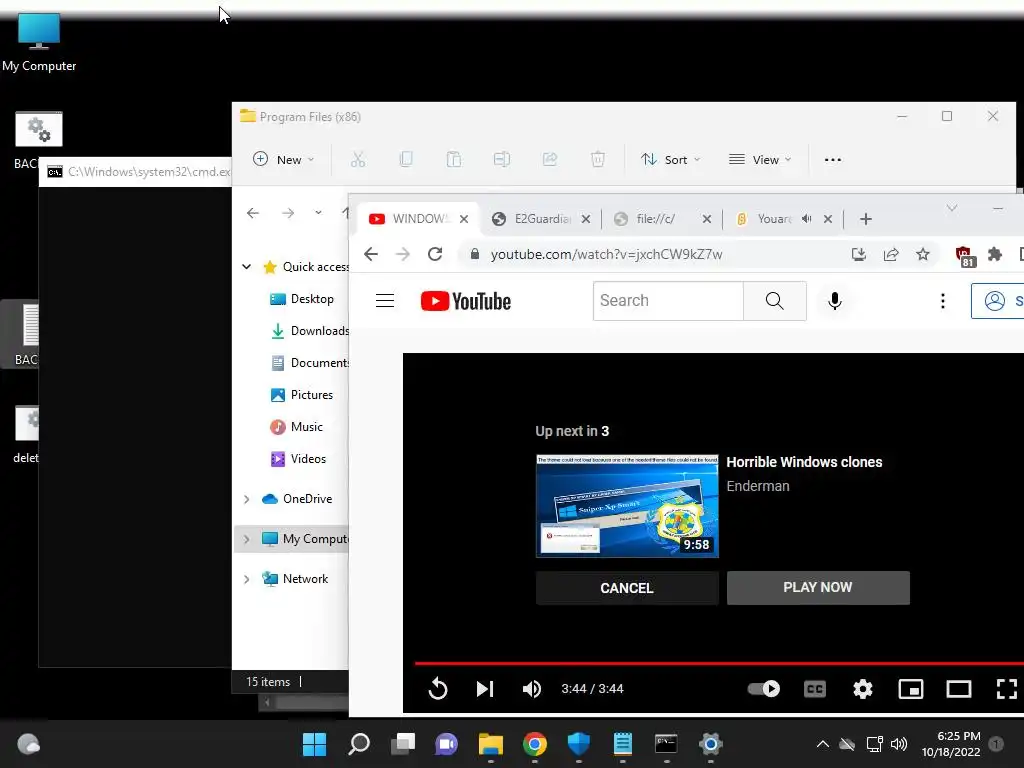Switch to the WINDOWS YouTube tab
Image resolution: width=1024 pixels, height=768 pixels.
[x=418, y=219]
